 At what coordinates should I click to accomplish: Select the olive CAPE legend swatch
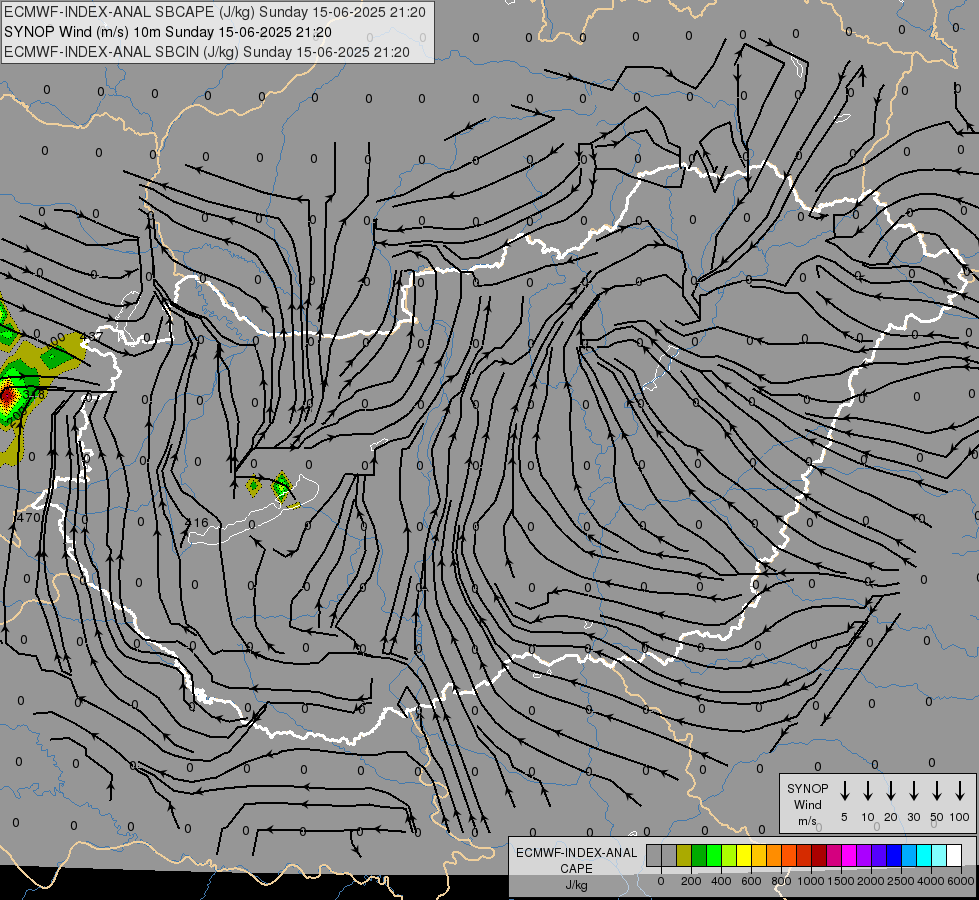coord(684,855)
